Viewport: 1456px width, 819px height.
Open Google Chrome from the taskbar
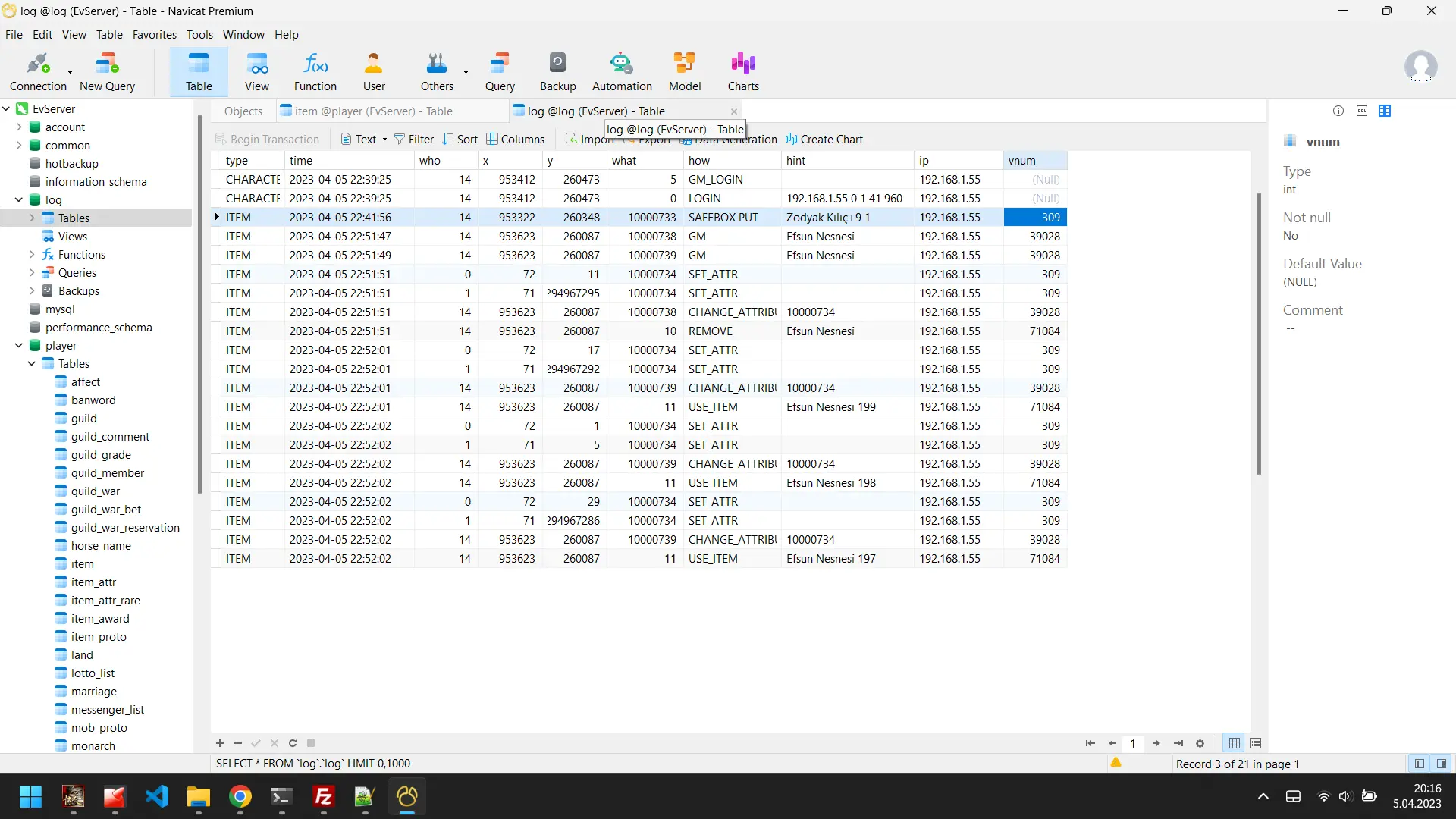pos(240,797)
